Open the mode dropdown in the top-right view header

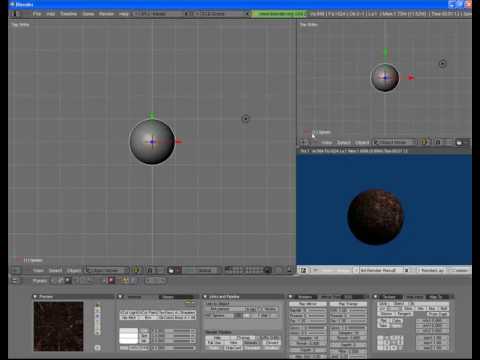click(x=395, y=142)
